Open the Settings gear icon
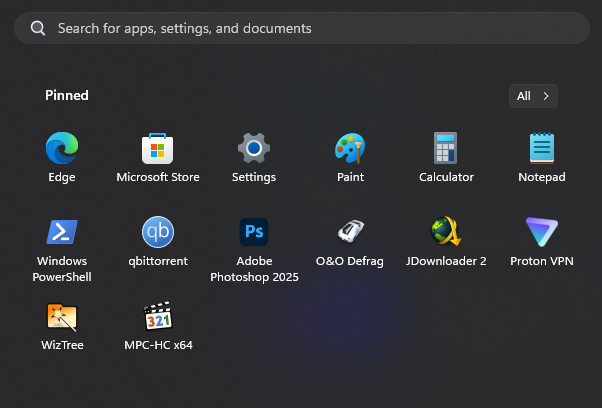Screen dimensions: 602x408 pyautogui.click(x=254, y=148)
